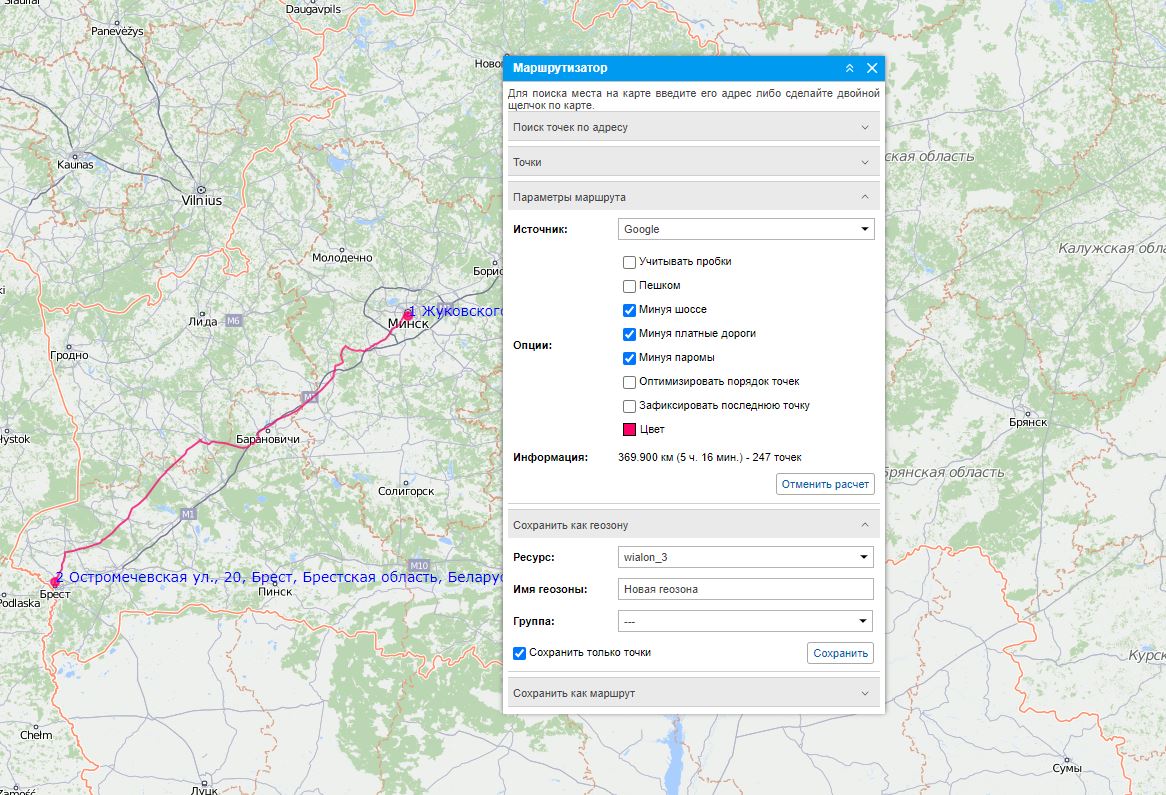
Task: Click route end marker at Брест
Action: coord(55,582)
